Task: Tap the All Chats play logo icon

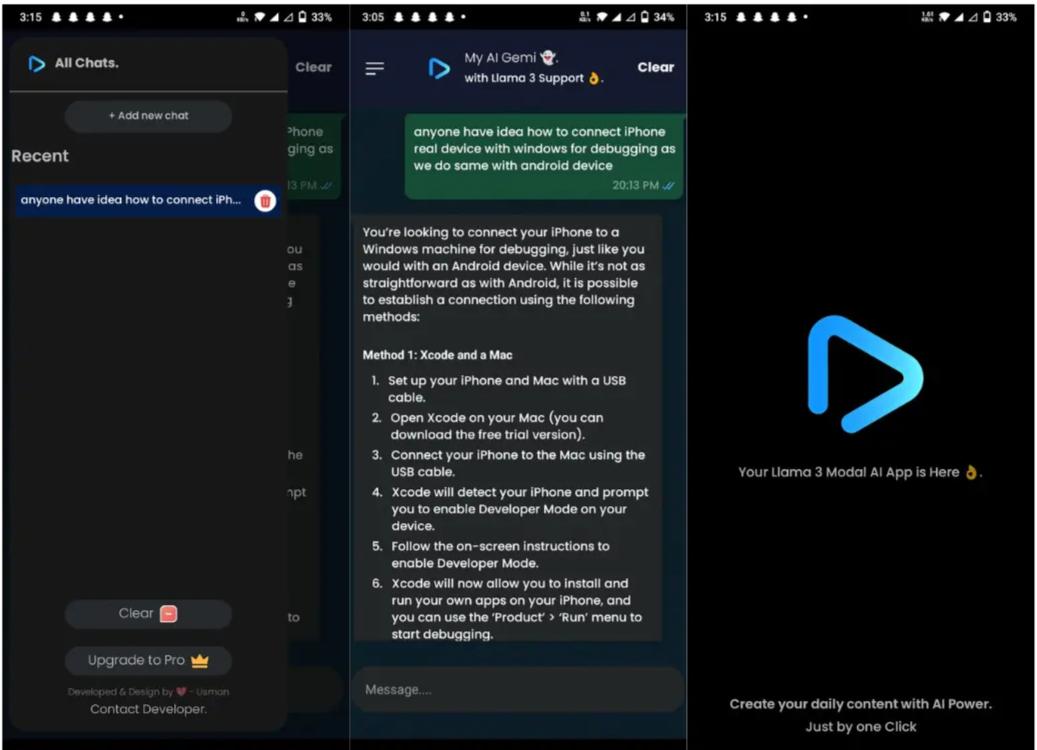Action: tap(37, 62)
